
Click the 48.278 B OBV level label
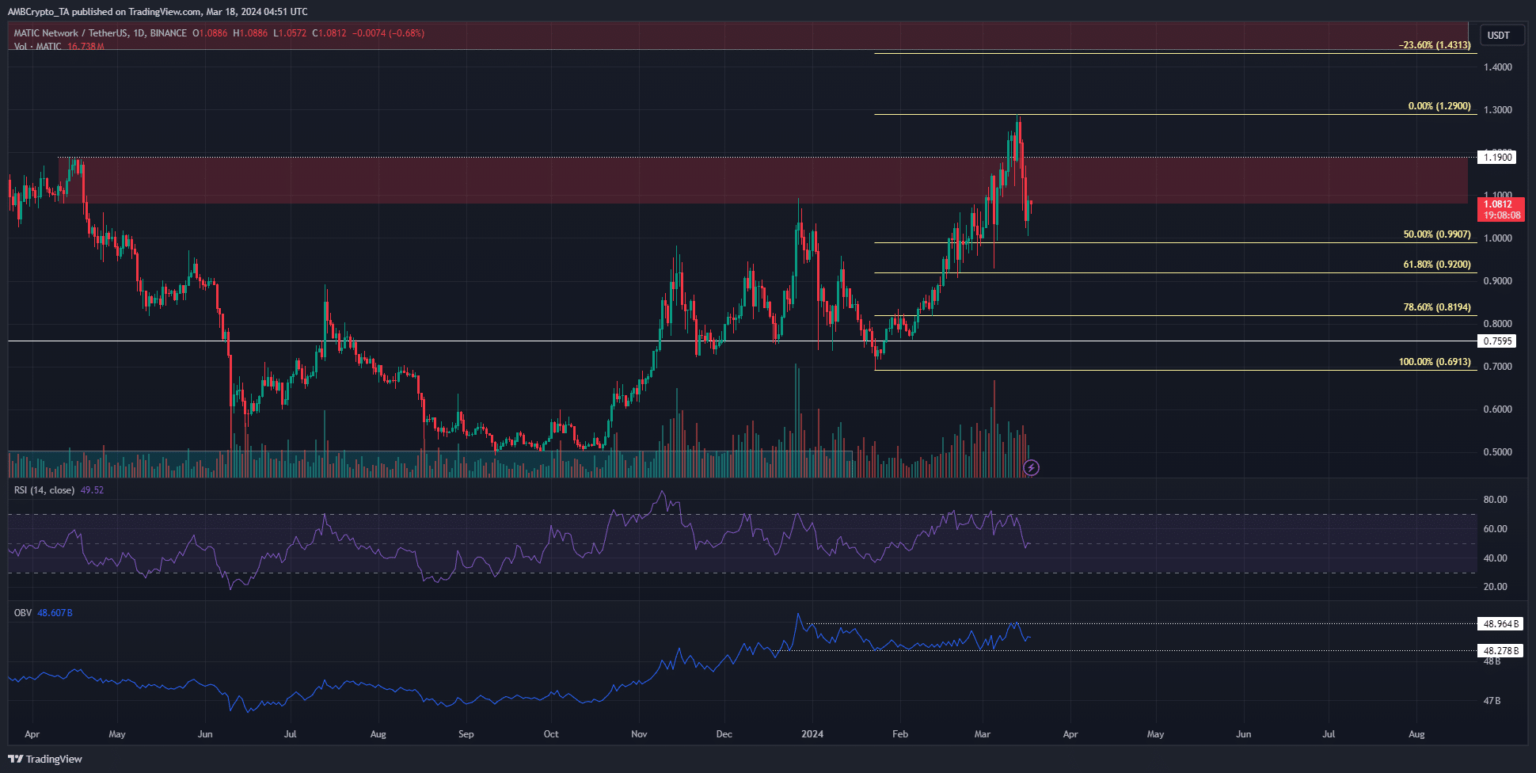(1500, 651)
